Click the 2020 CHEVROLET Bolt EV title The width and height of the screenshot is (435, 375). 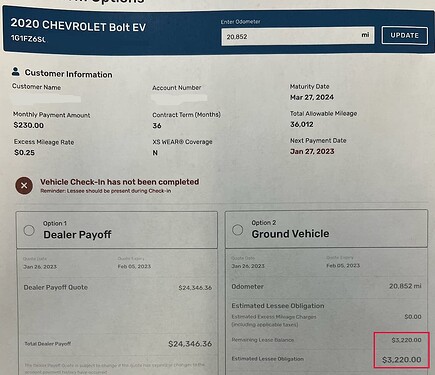point(78,25)
